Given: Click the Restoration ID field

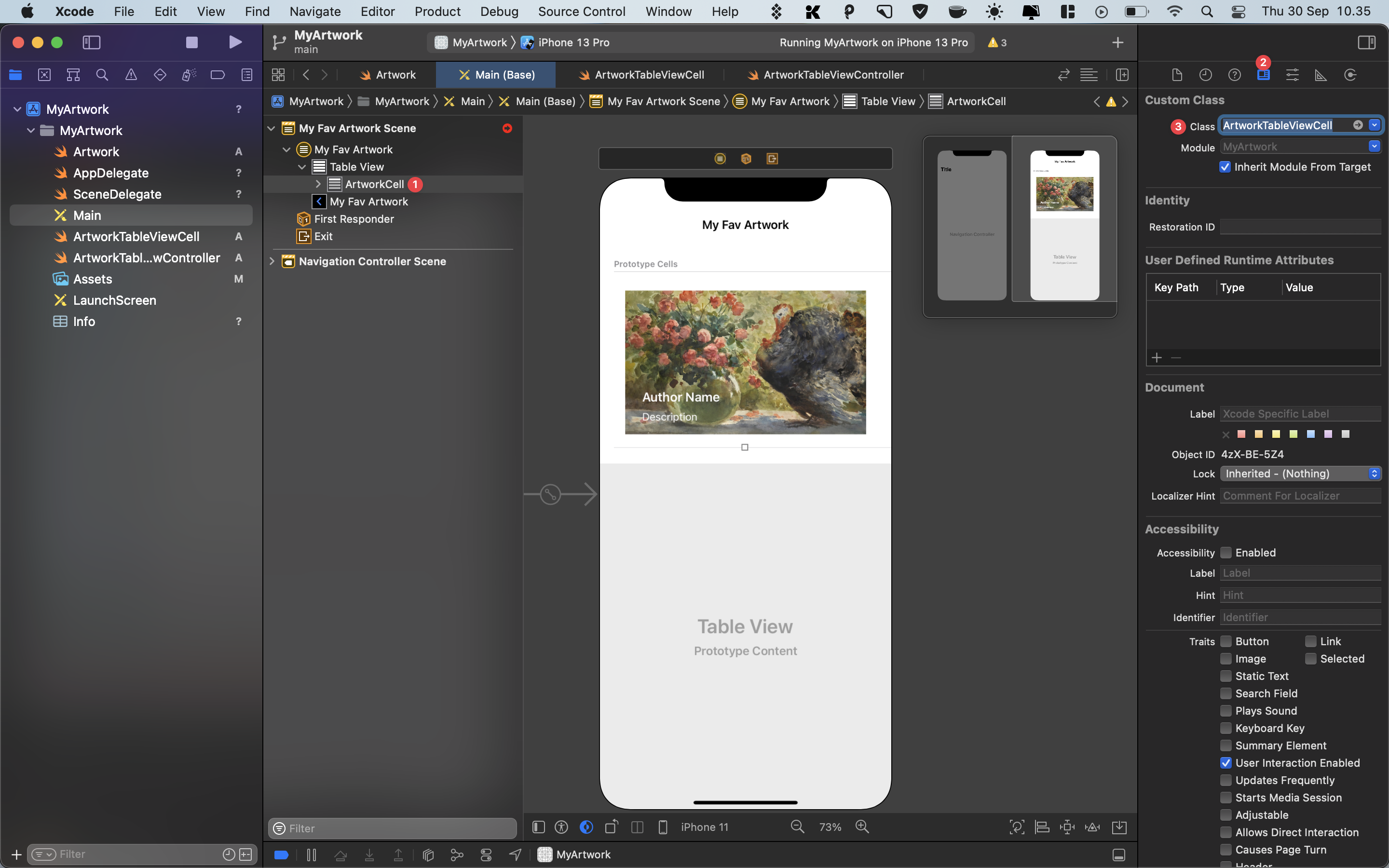Looking at the screenshot, I should 1300,227.
